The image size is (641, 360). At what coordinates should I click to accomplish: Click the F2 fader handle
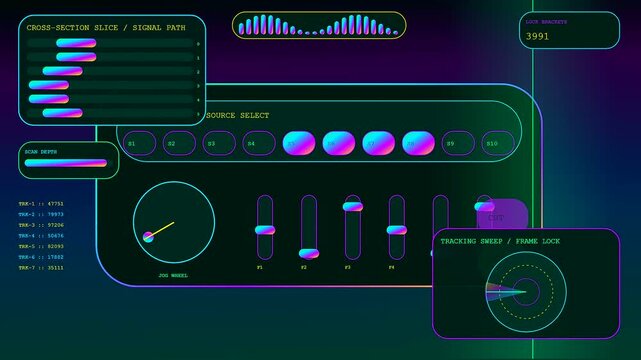click(309, 254)
